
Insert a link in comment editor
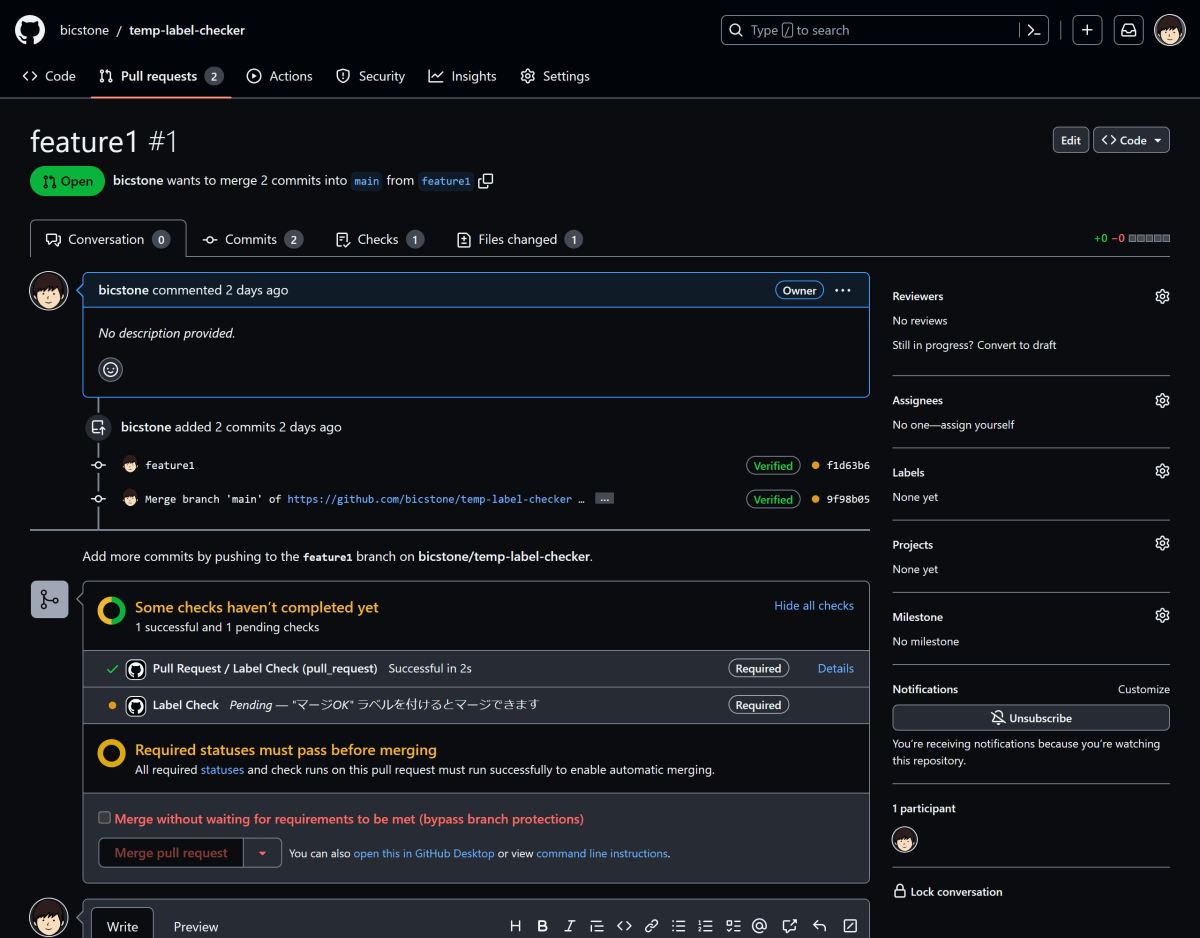tap(651, 926)
